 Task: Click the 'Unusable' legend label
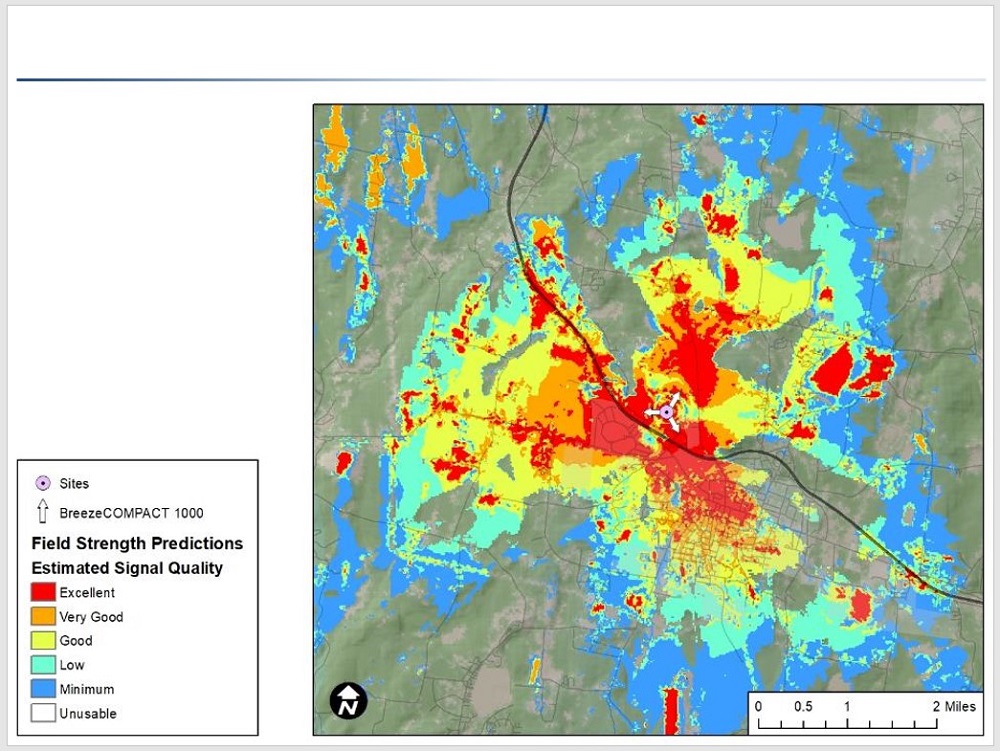pos(88,713)
